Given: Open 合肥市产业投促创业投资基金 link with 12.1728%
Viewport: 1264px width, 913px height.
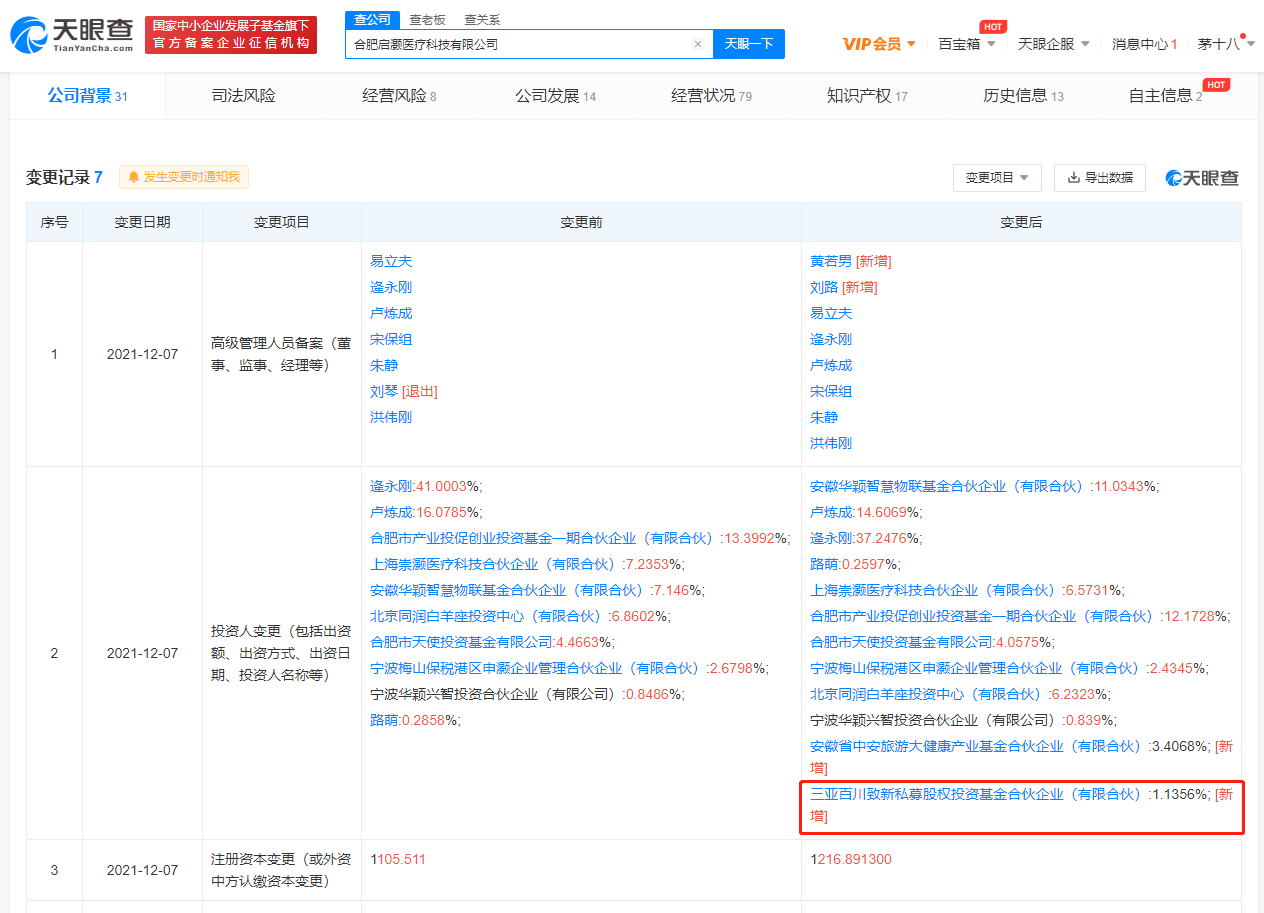Looking at the screenshot, I should point(983,617).
